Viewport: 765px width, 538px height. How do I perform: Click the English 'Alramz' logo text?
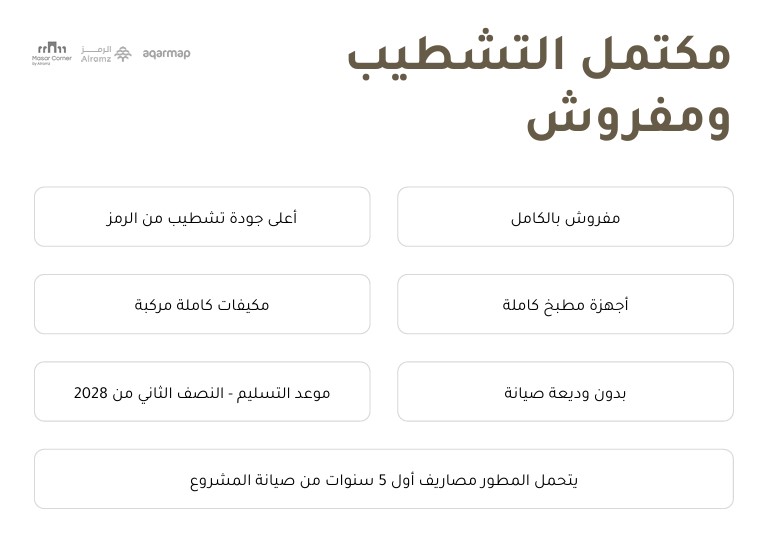96,59
